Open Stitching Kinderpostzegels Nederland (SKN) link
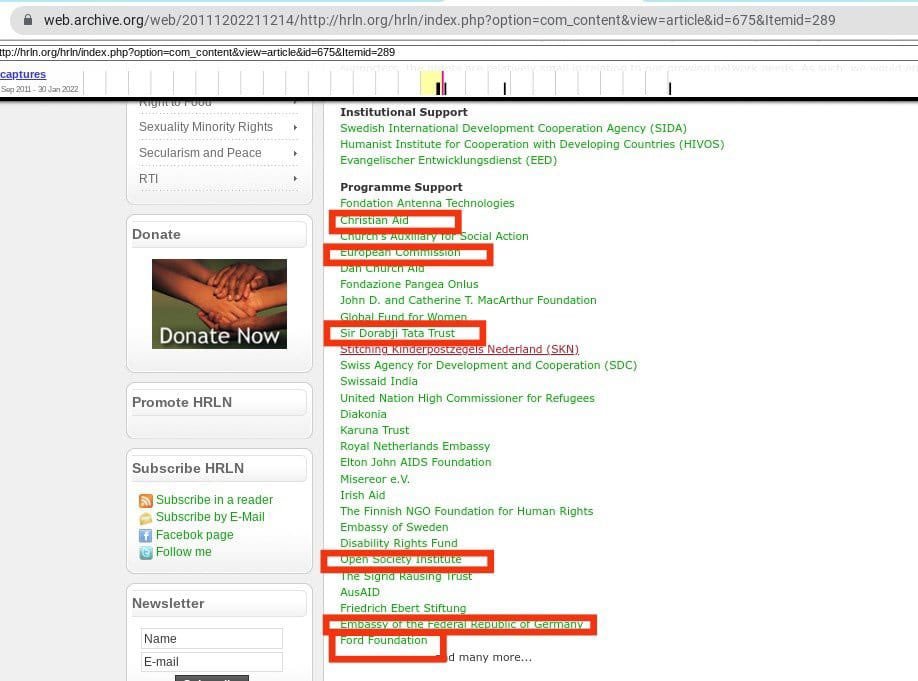Screen dimensions: 918x681 pyautogui.click(x=460, y=349)
